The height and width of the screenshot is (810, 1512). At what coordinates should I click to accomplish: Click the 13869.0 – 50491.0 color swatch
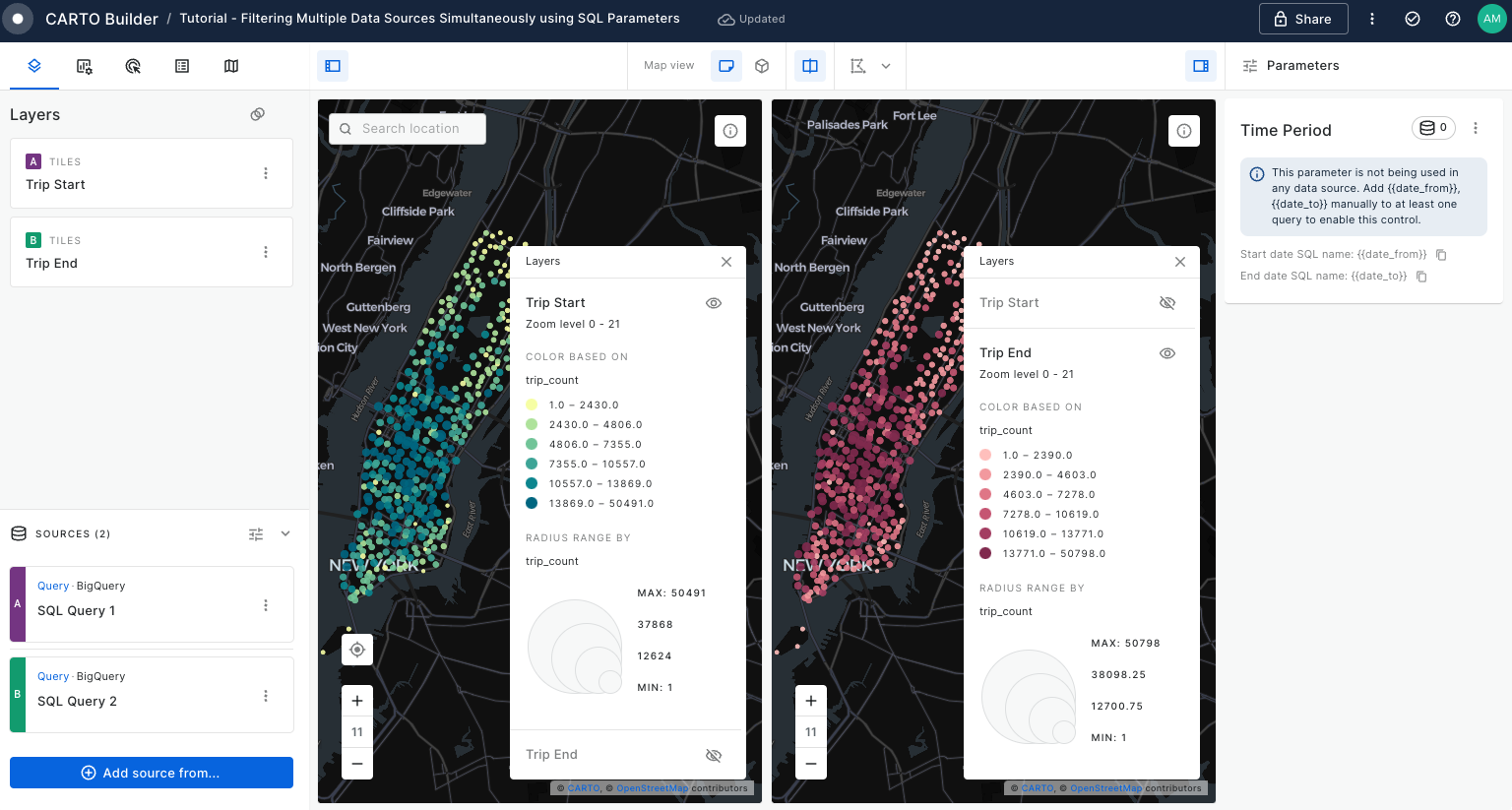click(x=532, y=503)
